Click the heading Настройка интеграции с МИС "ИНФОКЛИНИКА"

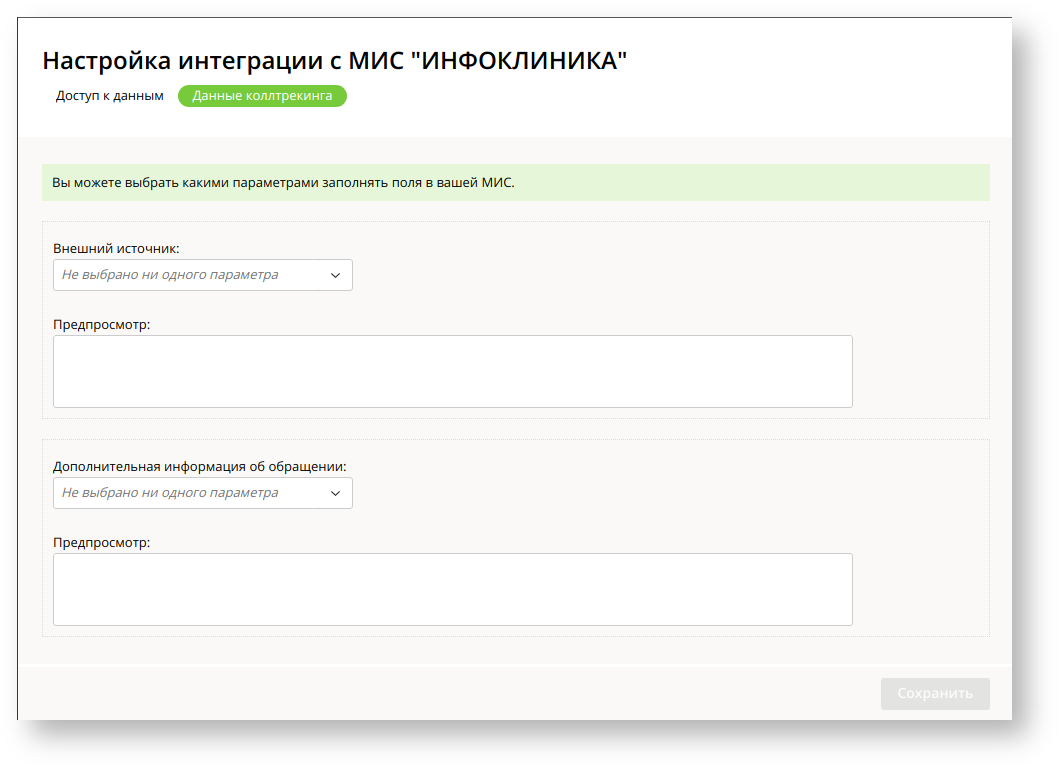point(335,61)
